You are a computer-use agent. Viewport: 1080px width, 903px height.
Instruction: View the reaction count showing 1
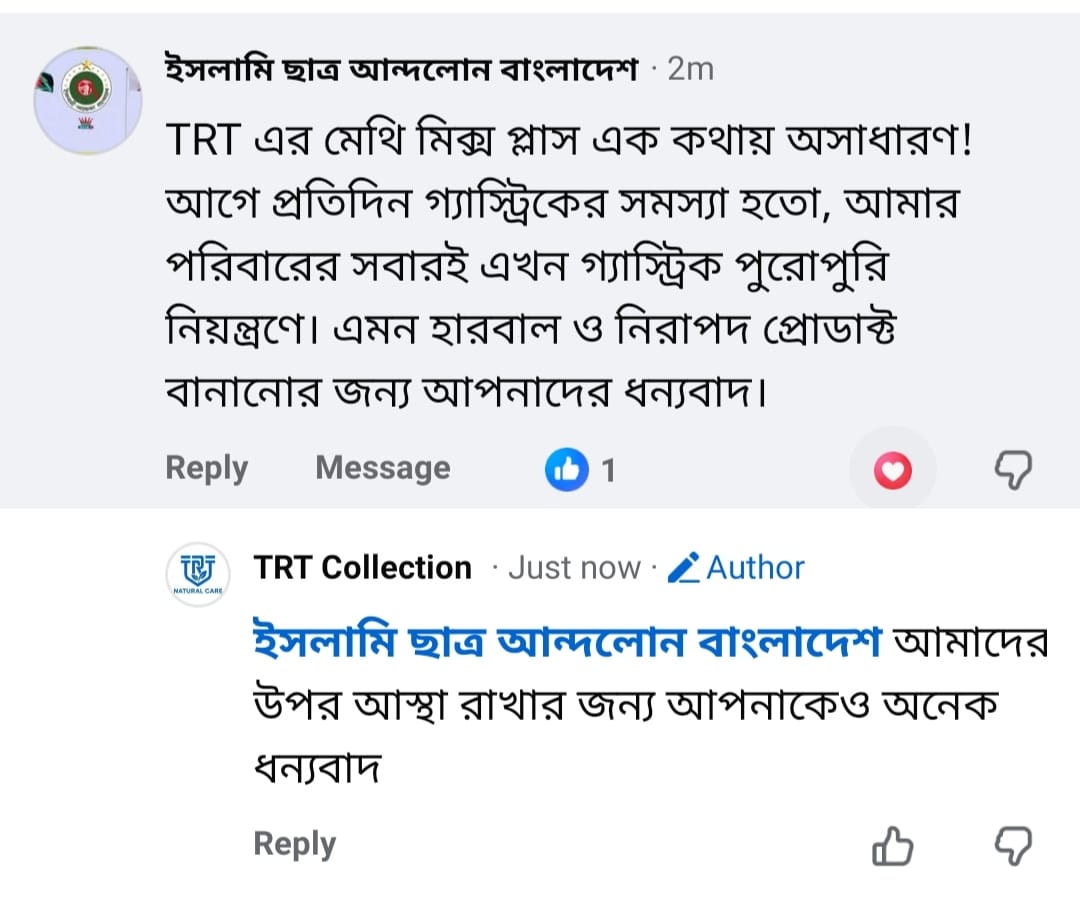(608, 471)
